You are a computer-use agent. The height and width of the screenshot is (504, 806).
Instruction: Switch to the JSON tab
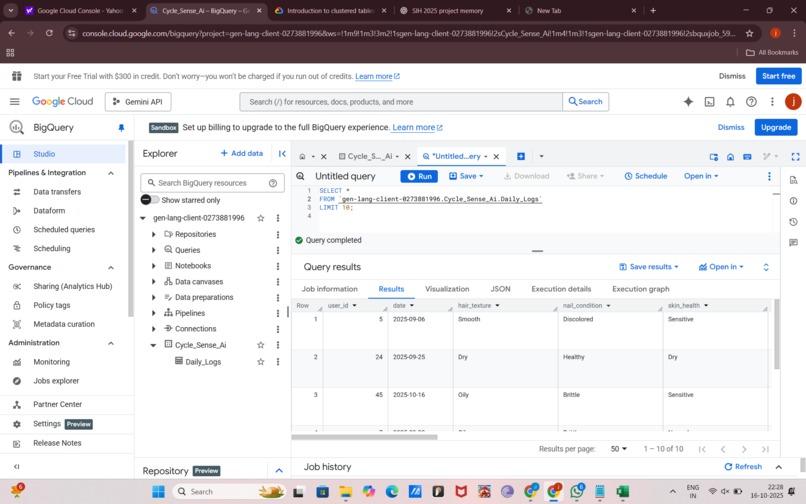[x=500, y=289]
